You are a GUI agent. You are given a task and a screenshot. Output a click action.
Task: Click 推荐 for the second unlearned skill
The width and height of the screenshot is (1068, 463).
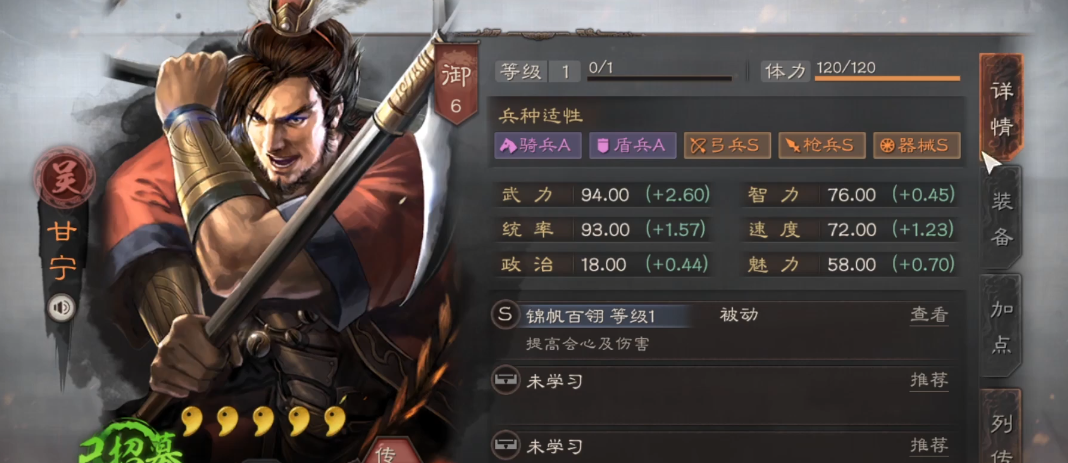tap(929, 445)
